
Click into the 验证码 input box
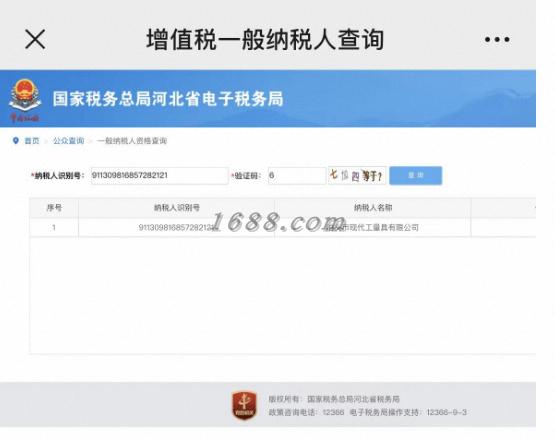297,176
